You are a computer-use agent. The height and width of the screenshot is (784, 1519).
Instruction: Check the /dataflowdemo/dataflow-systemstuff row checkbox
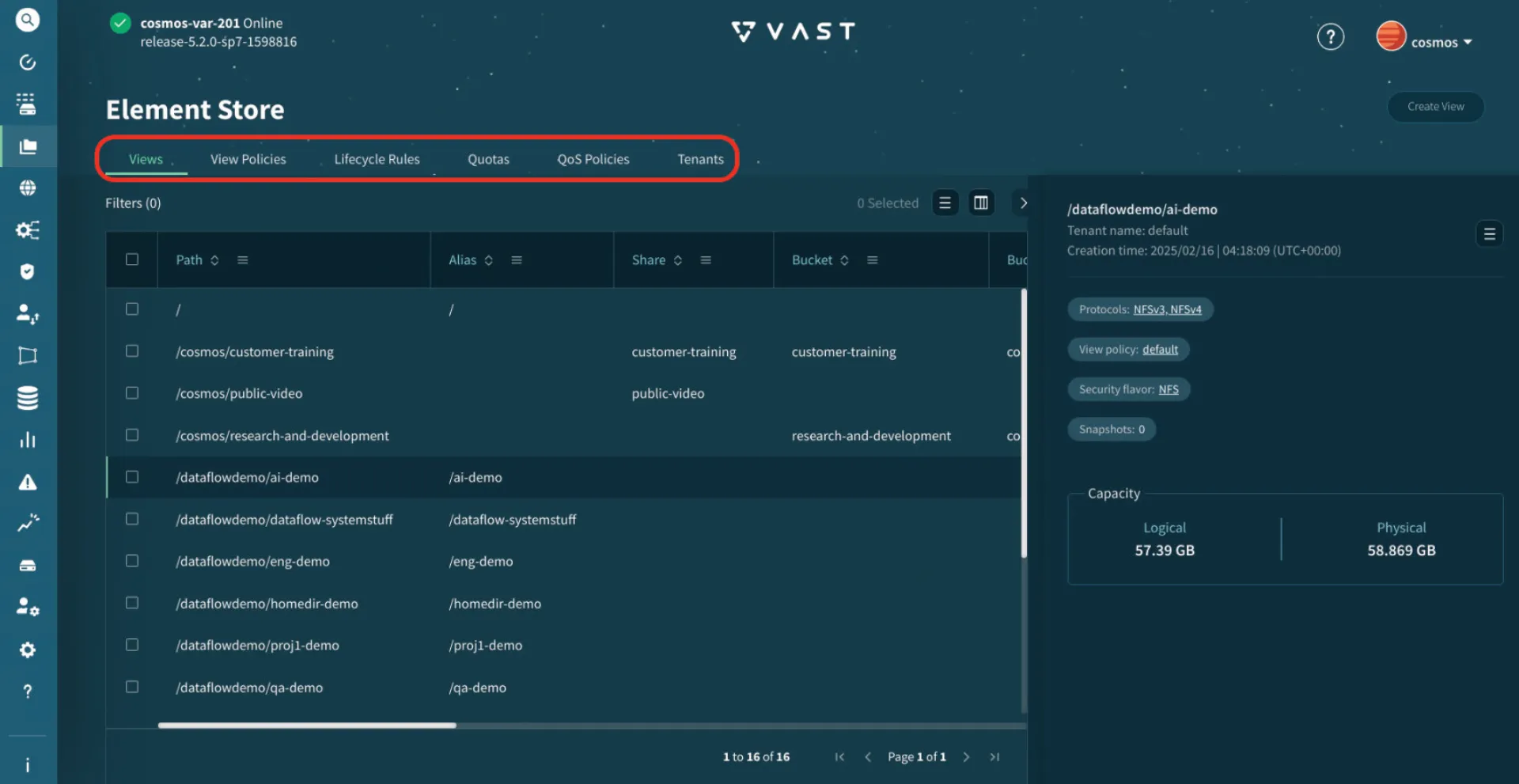pyautogui.click(x=132, y=519)
